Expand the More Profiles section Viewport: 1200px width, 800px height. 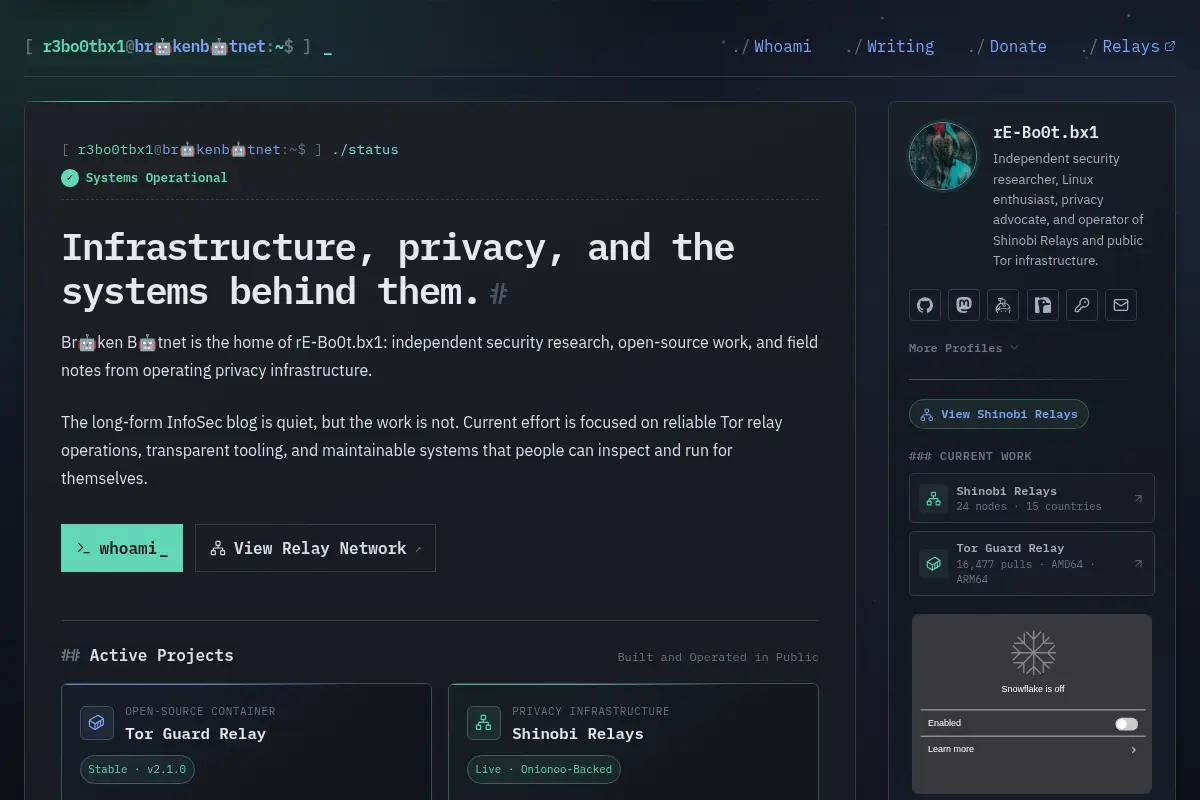pos(964,348)
